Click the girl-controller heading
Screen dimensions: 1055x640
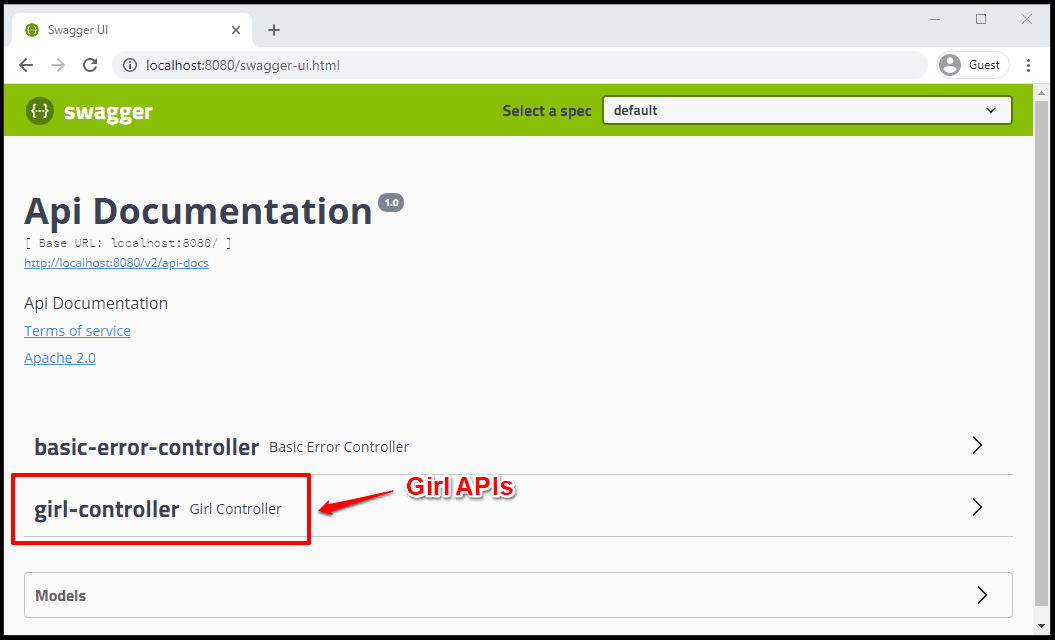point(107,509)
